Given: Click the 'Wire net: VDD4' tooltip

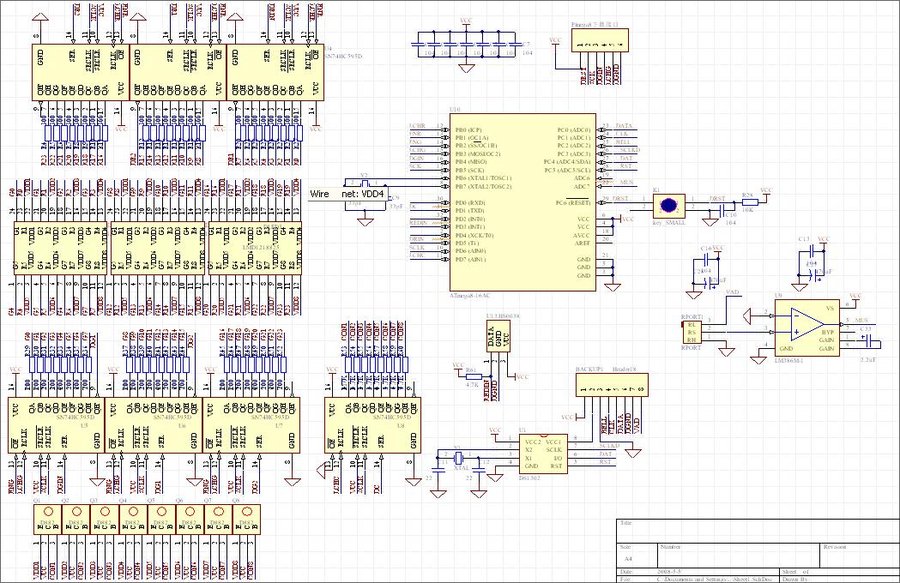Looking at the screenshot, I should point(347,193).
